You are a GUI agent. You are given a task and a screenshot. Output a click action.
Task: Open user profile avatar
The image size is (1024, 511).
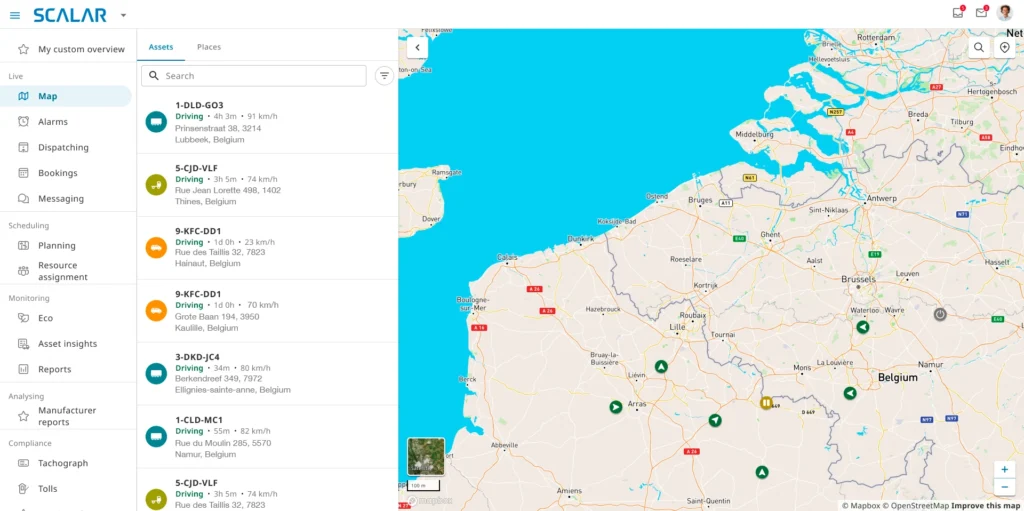click(x=1005, y=13)
